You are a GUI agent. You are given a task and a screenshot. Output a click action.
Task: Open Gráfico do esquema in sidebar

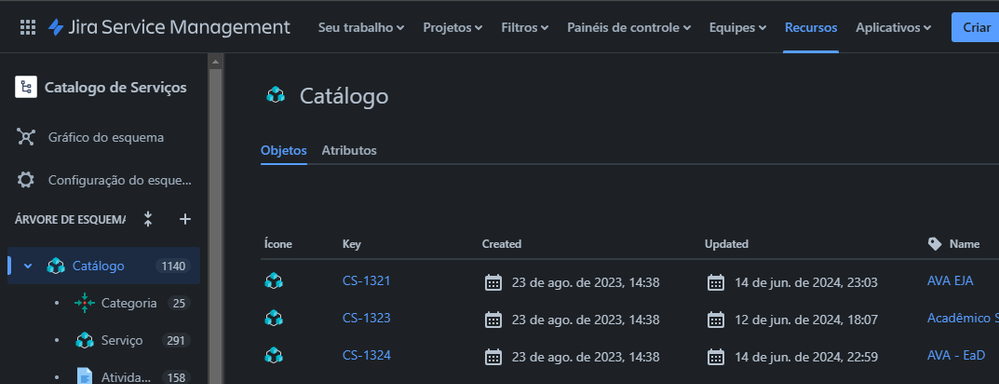pyautogui.click(x=106, y=138)
